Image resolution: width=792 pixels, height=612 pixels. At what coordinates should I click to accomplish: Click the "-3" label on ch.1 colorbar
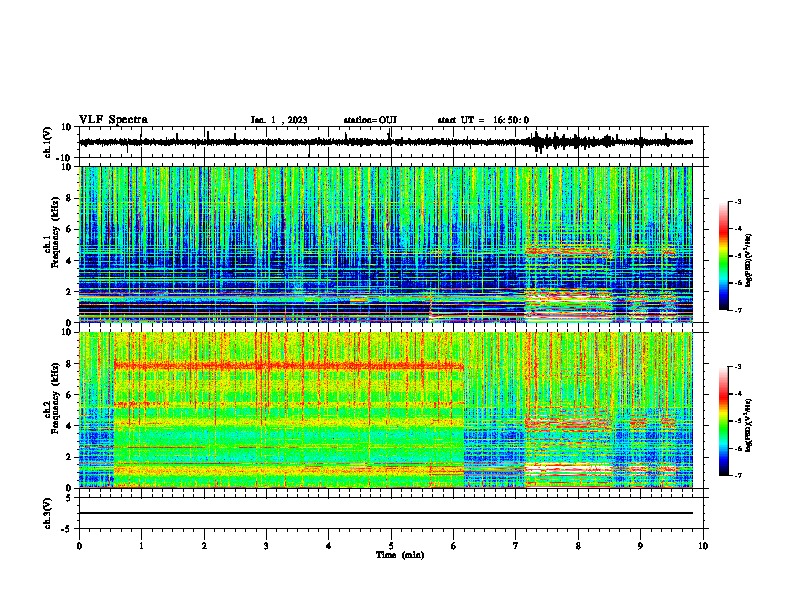pos(738,202)
